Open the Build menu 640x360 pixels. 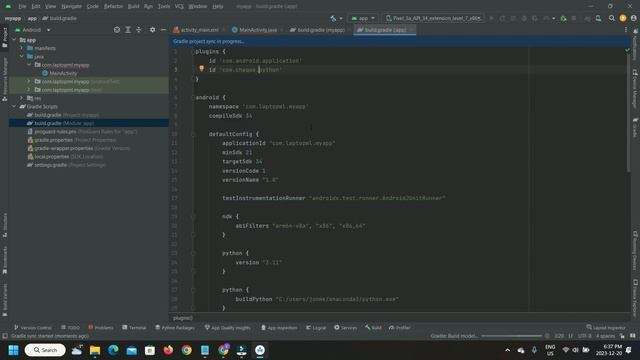coord(133,7)
